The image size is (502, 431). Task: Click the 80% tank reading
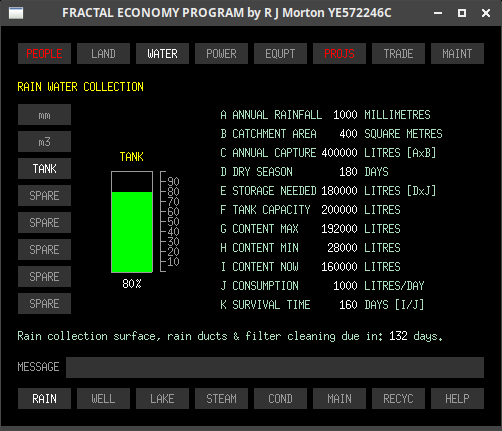click(x=132, y=284)
